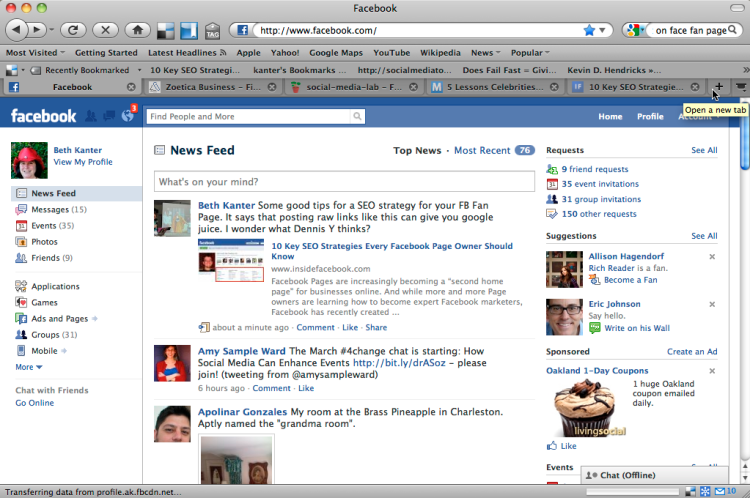
Task: Select Most Recent feed view
Action: (x=482, y=150)
